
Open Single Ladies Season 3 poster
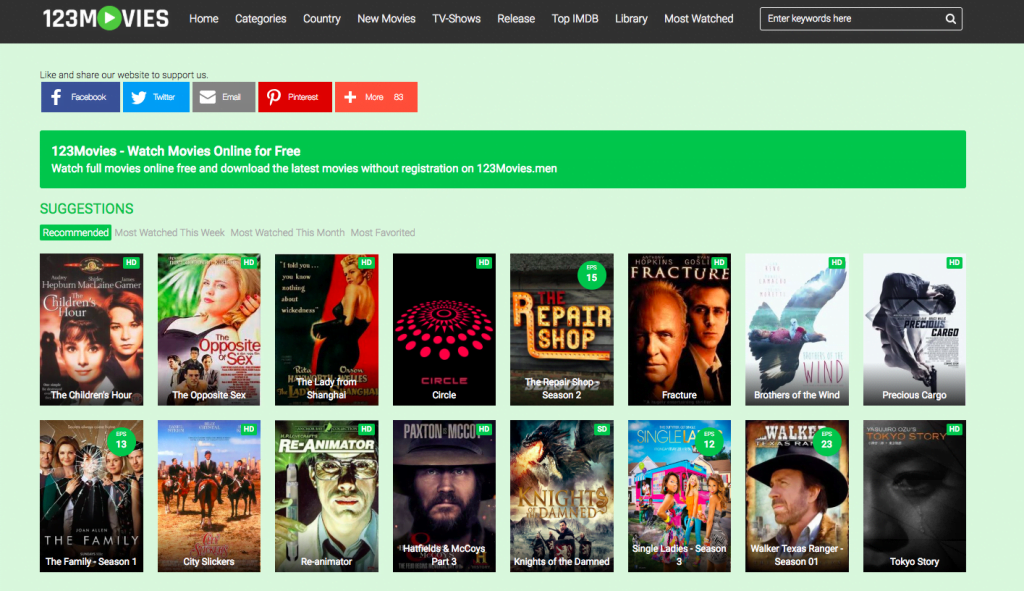[x=679, y=496]
